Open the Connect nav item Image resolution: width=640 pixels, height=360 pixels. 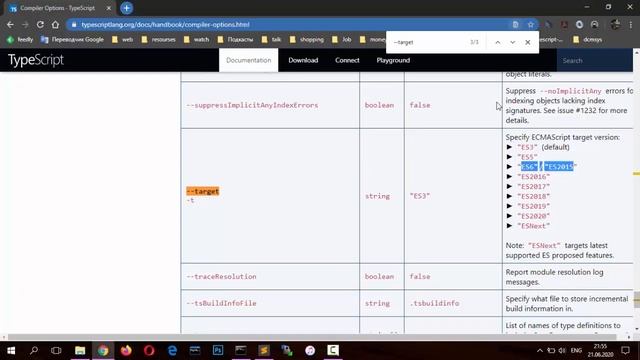[347, 60]
